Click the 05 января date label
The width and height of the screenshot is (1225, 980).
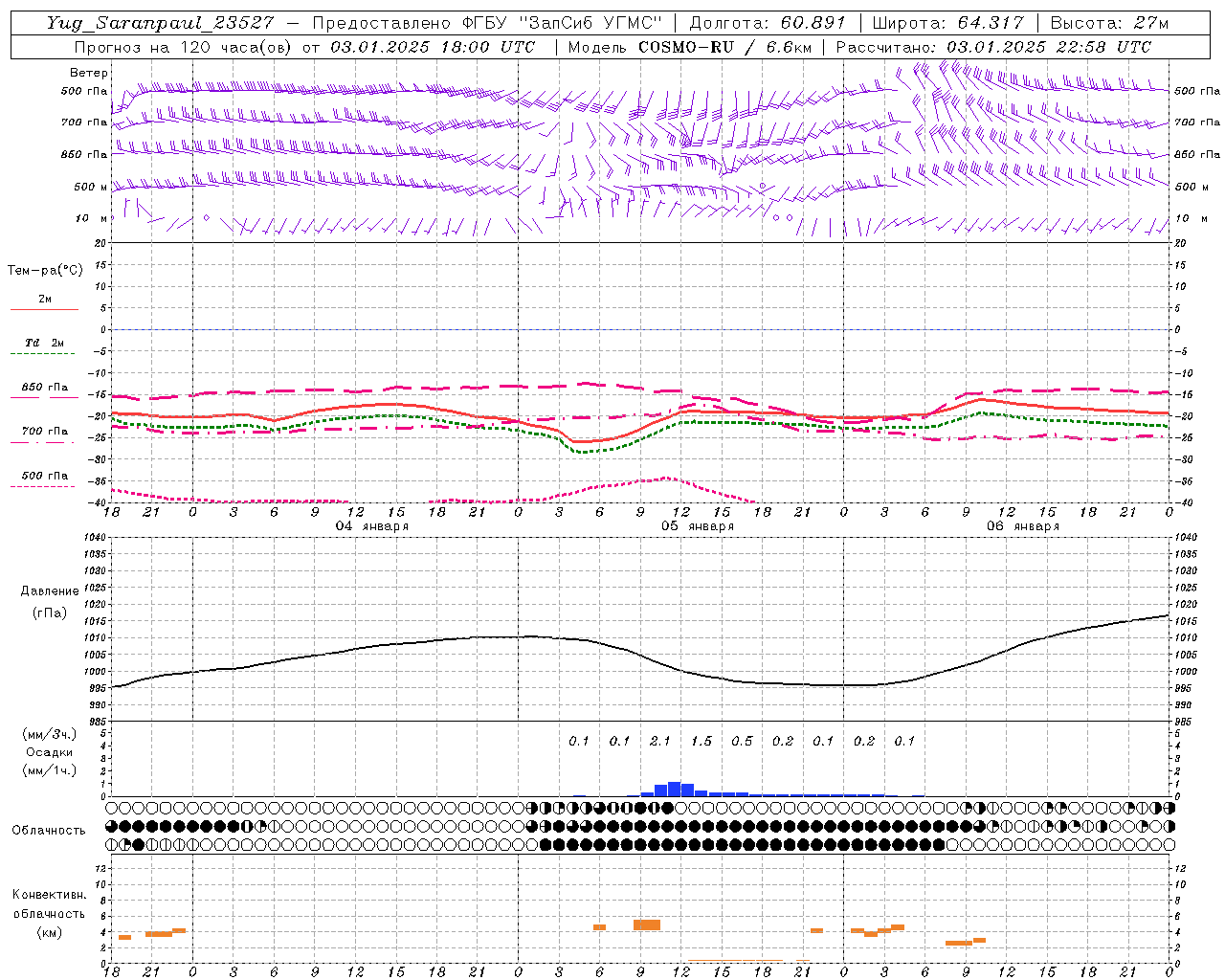698,526
